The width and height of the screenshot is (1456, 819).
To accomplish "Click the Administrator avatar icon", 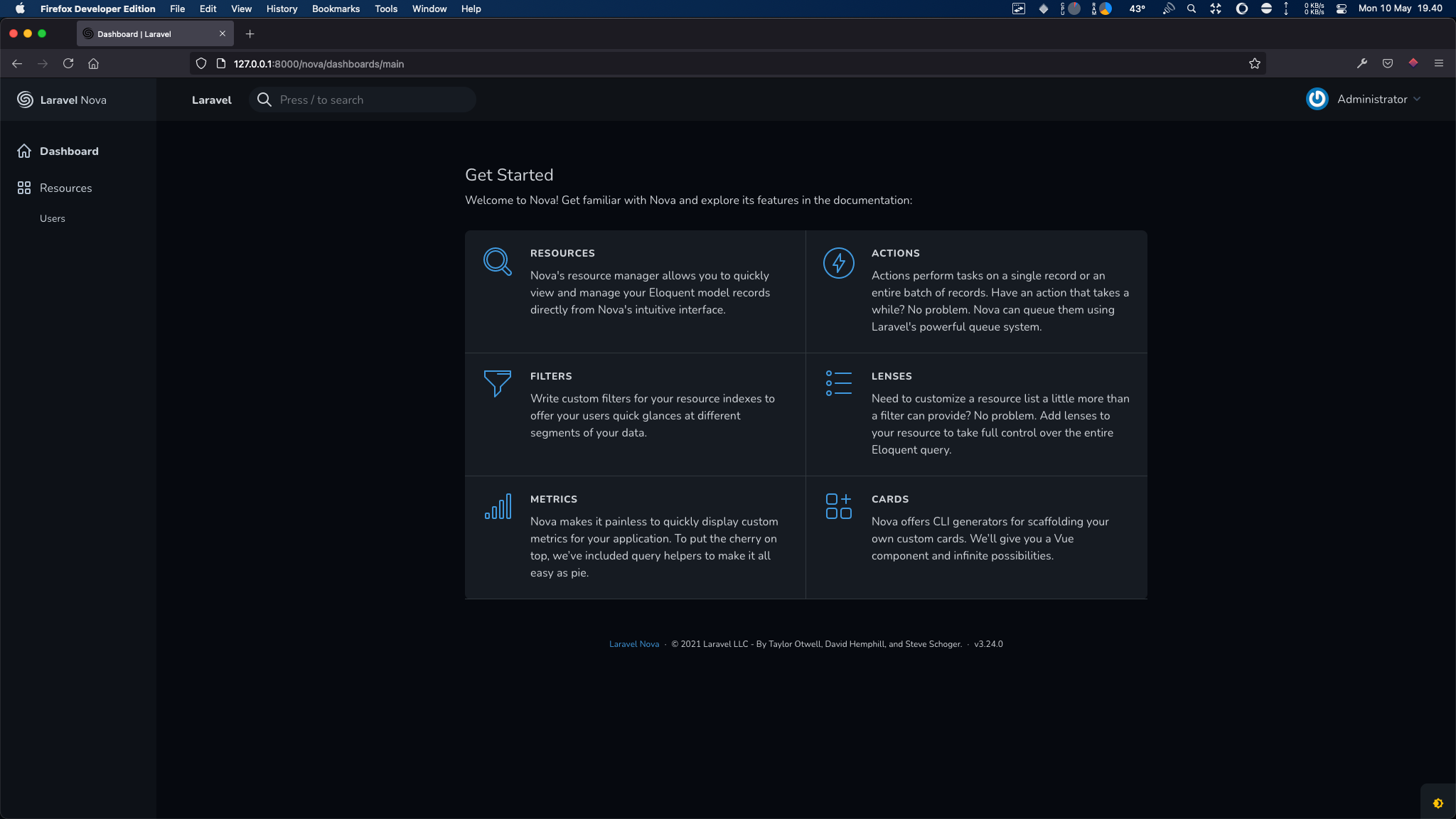I will coord(1317,99).
